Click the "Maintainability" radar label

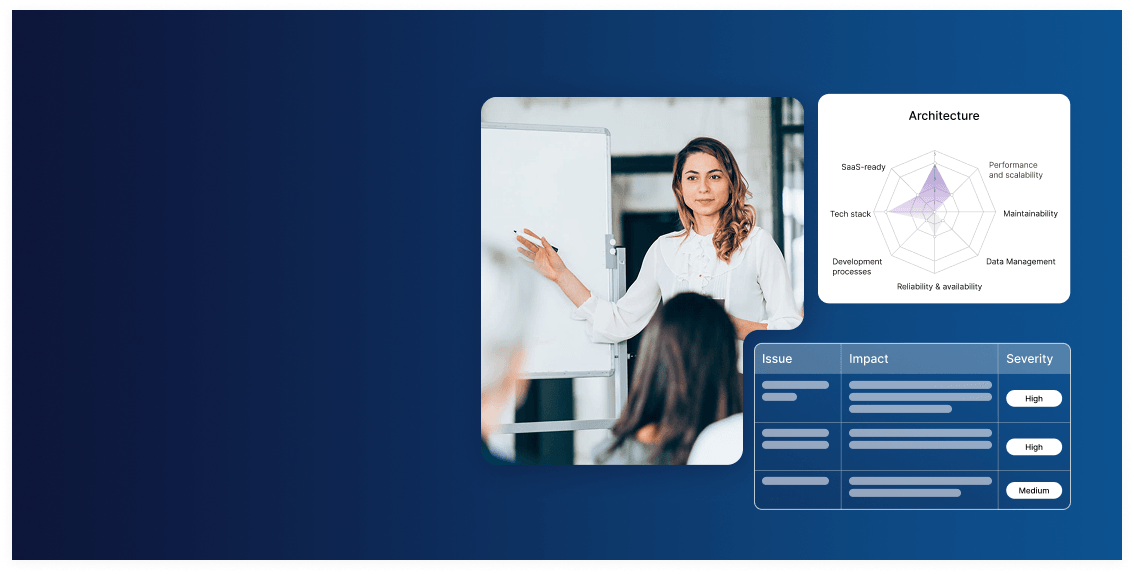pyautogui.click(x=1030, y=214)
